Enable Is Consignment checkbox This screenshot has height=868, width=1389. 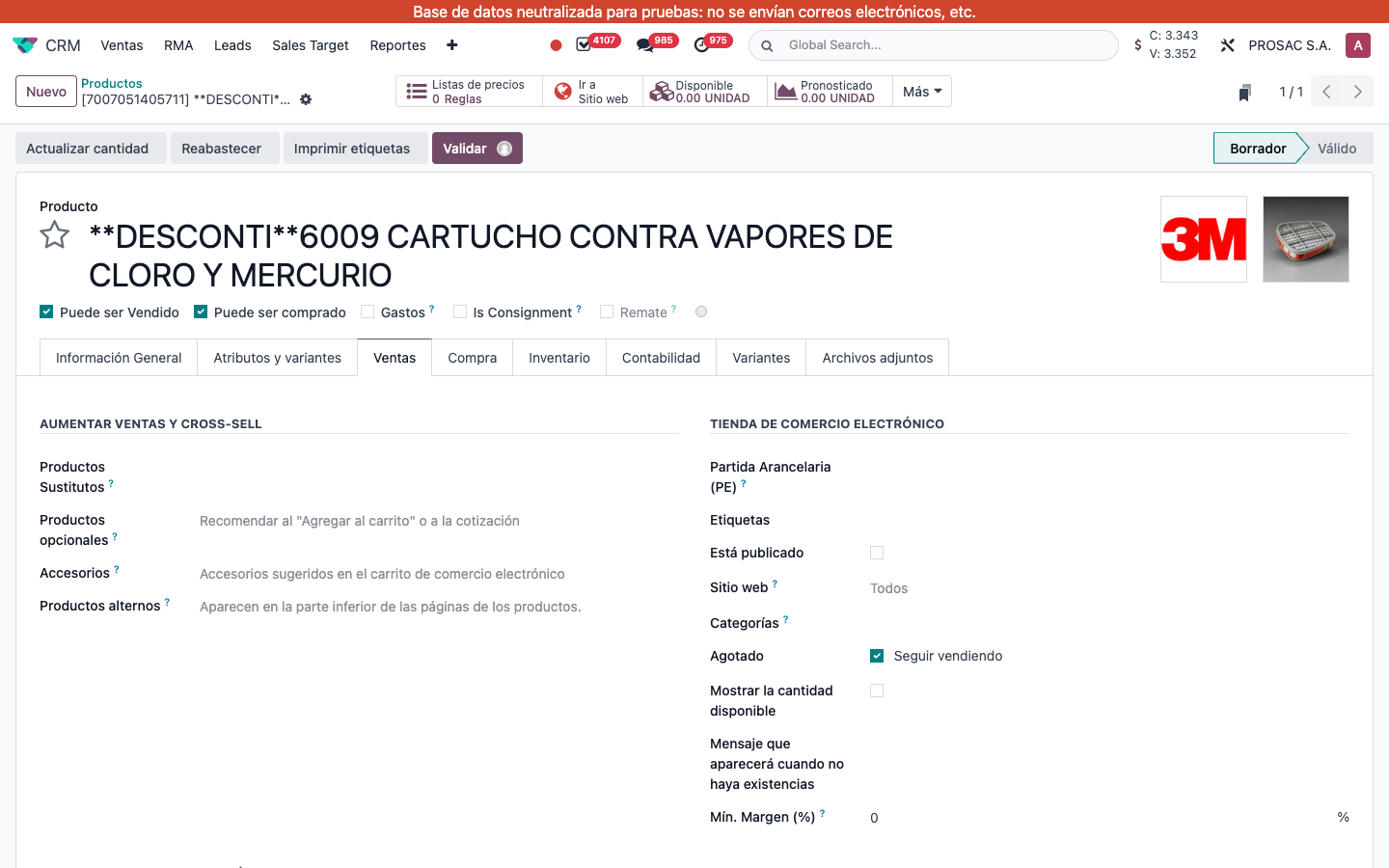click(x=460, y=312)
